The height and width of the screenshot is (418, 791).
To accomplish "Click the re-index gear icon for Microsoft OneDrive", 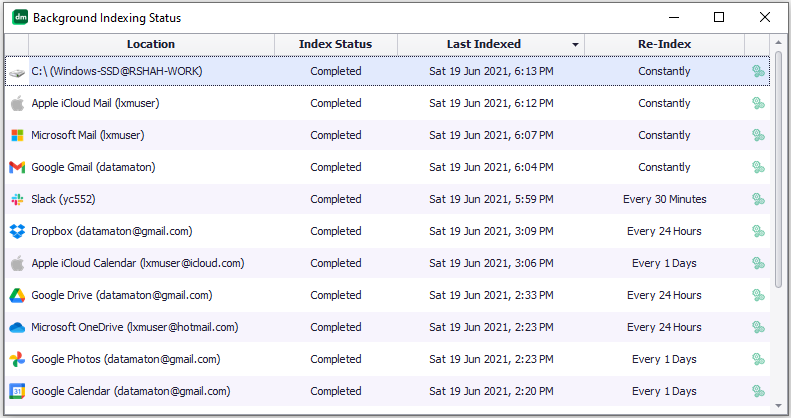I will pyautogui.click(x=758, y=327).
